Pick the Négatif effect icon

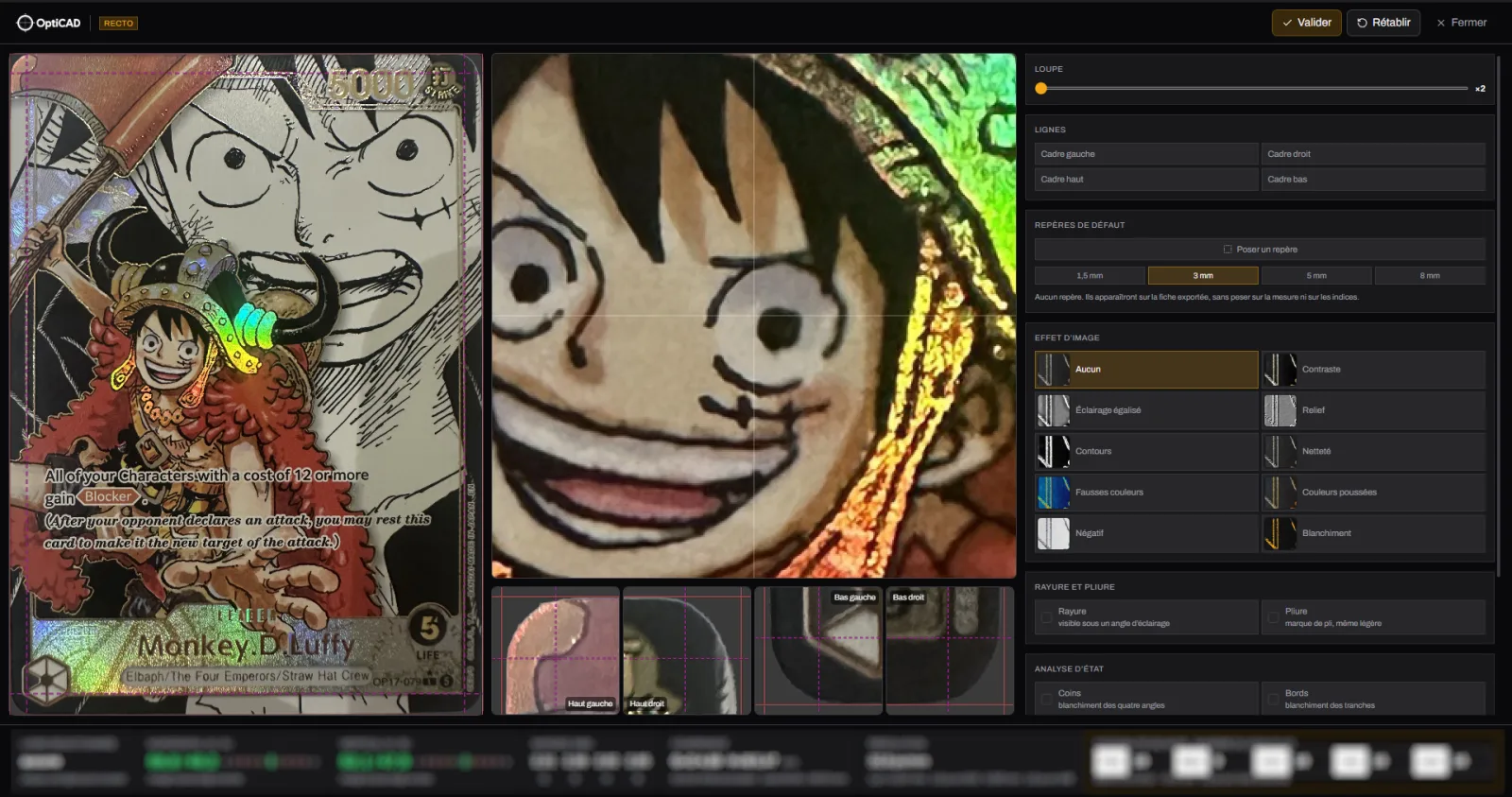[1054, 533]
